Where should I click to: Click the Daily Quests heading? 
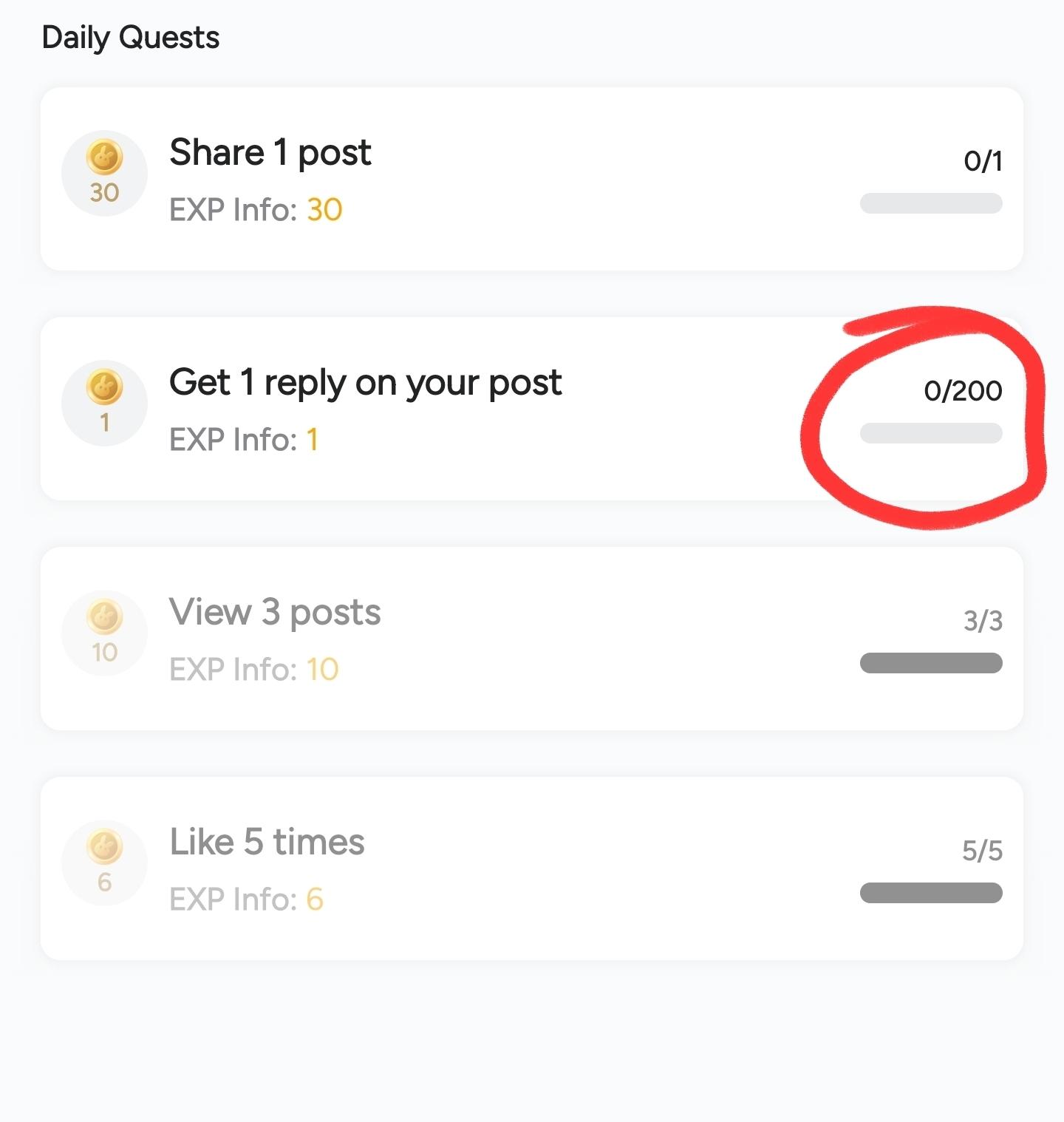click(131, 37)
